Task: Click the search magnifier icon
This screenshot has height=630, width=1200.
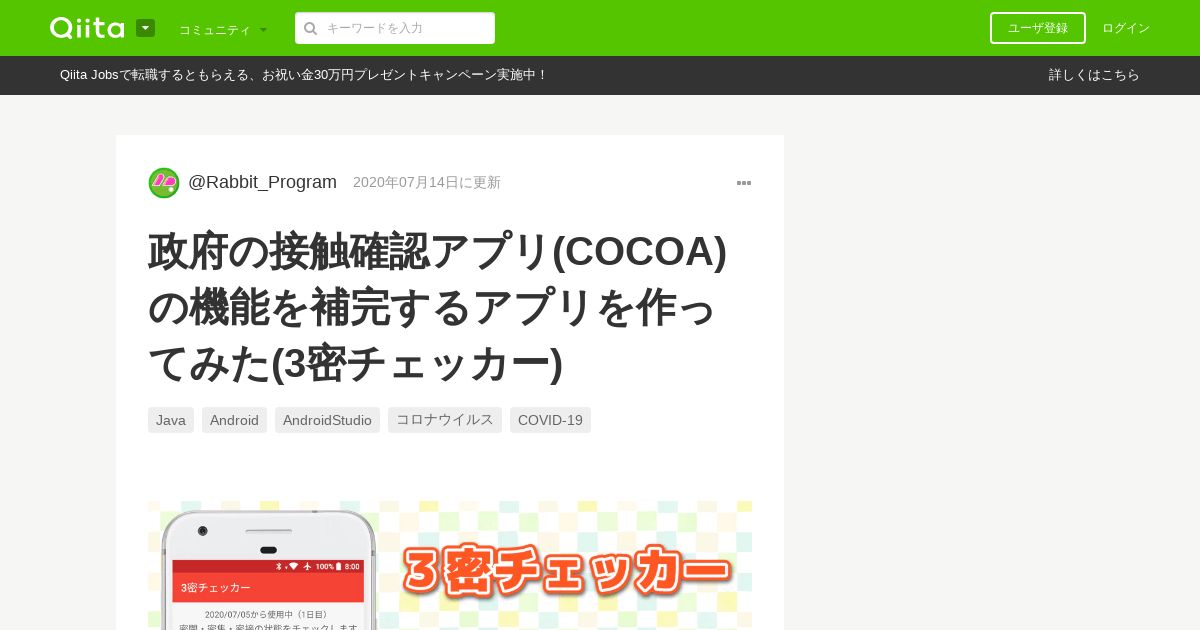Action: (x=311, y=28)
